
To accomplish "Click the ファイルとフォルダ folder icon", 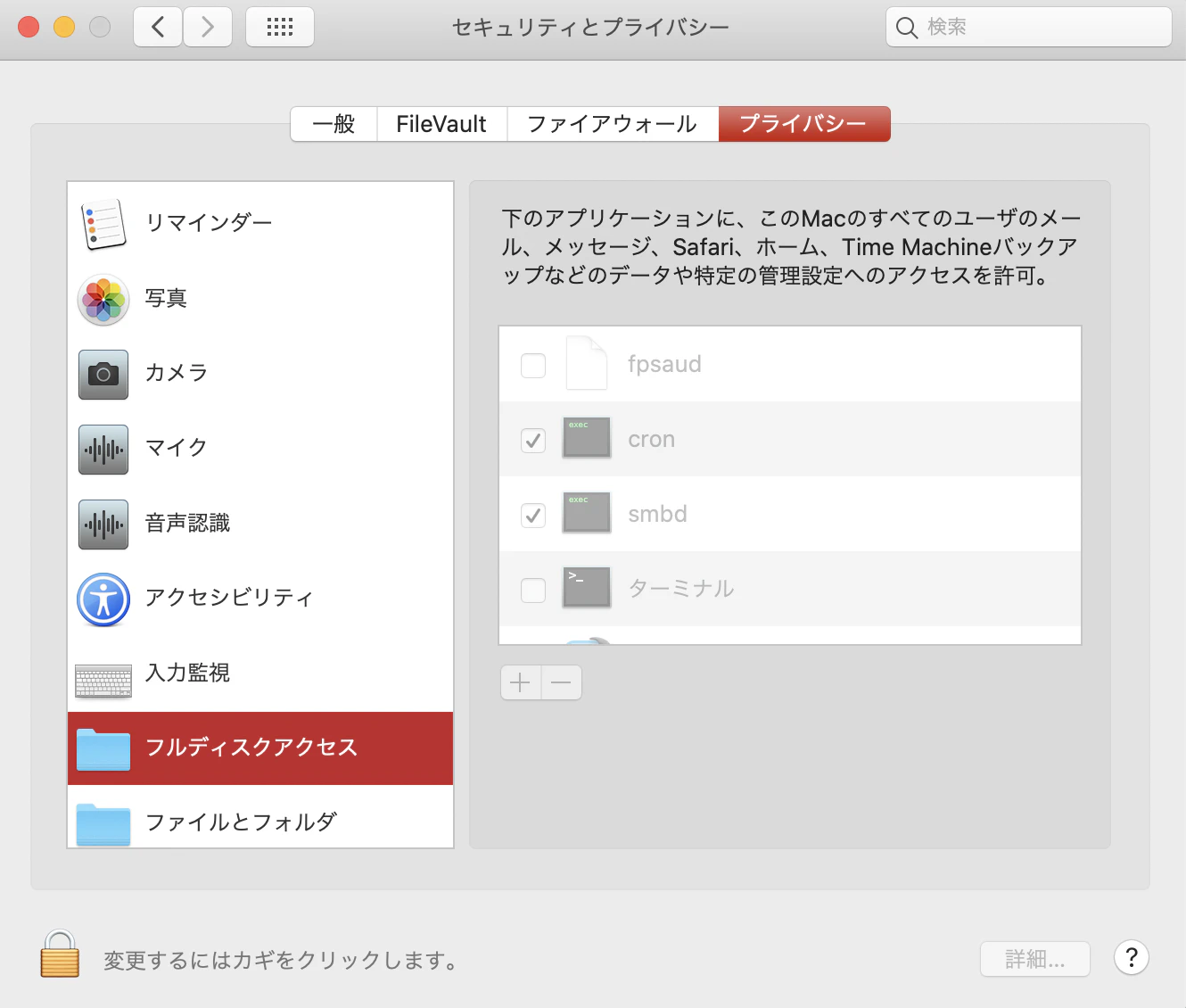I will [103, 823].
